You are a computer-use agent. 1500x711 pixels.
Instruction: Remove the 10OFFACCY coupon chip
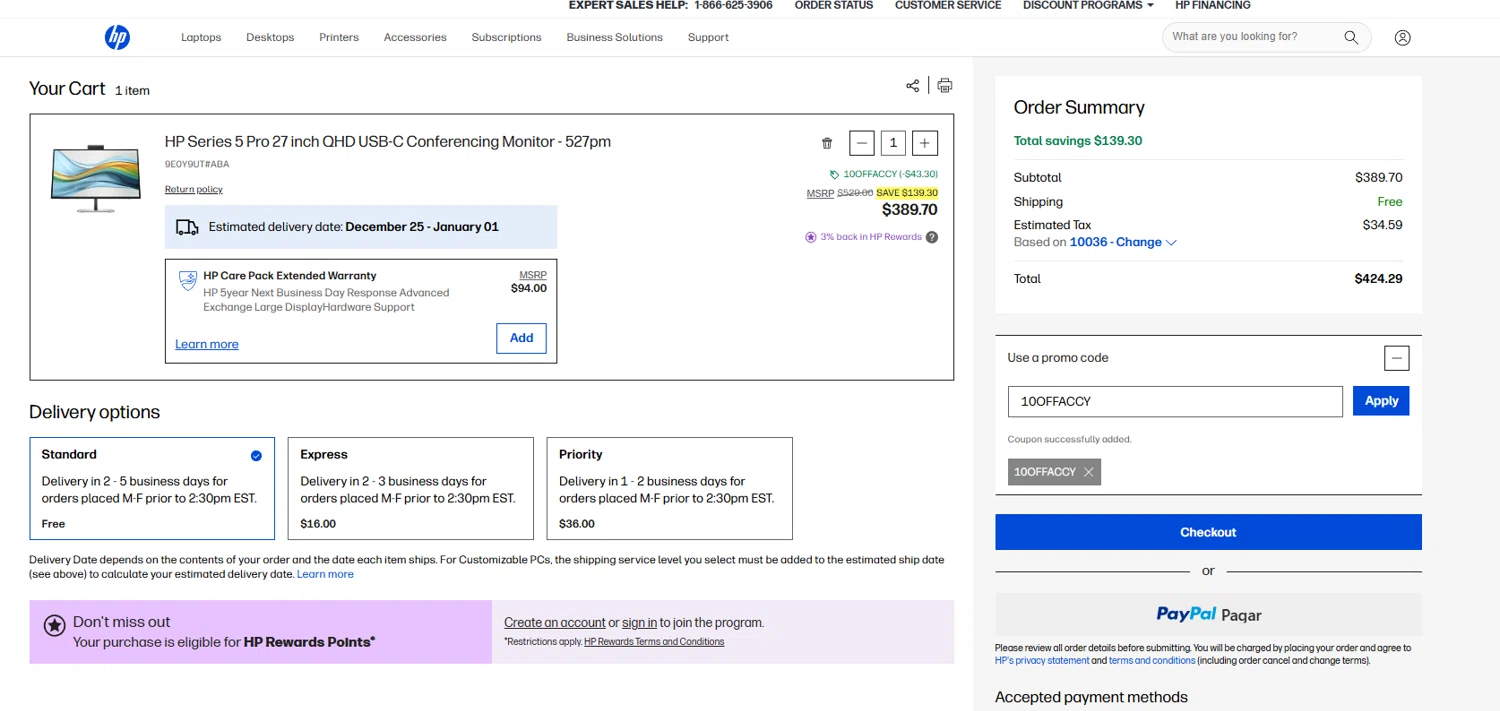coord(1088,472)
